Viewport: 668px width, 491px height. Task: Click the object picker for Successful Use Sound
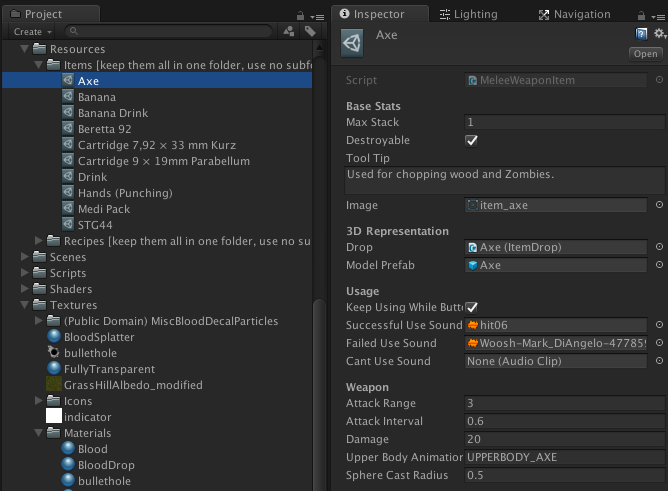[659, 325]
